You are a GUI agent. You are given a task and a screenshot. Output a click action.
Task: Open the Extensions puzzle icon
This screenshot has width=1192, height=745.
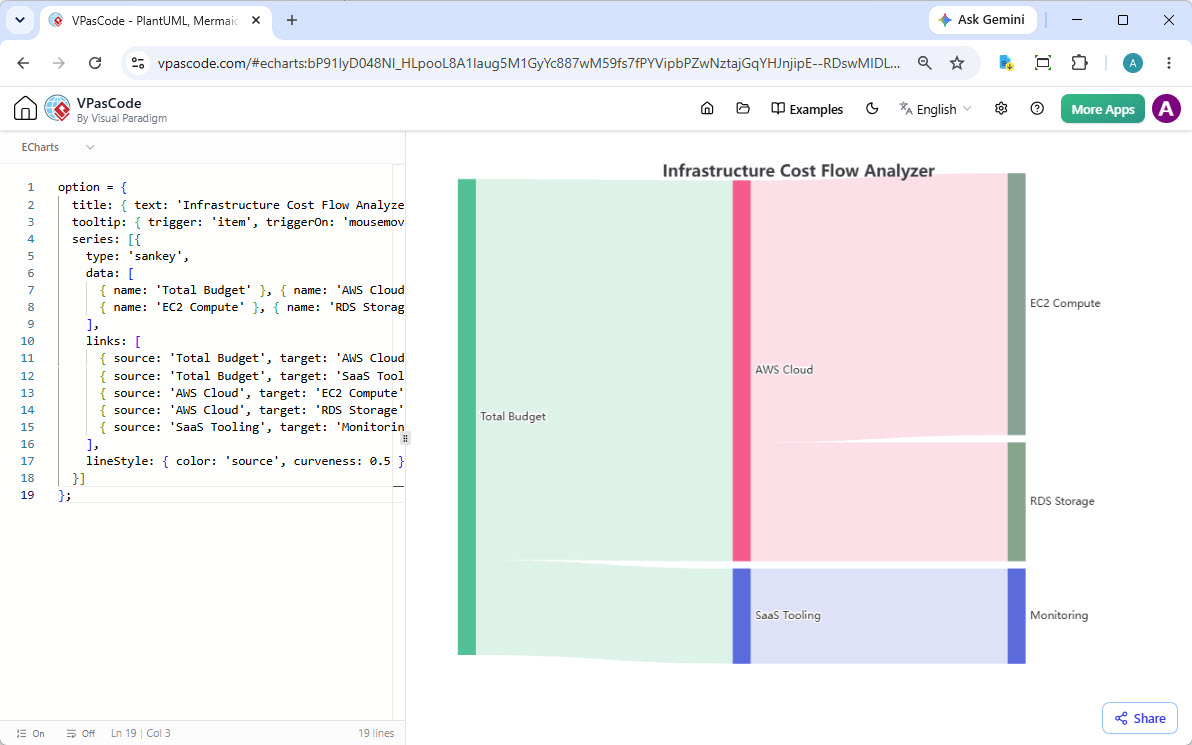(1079, 63)
